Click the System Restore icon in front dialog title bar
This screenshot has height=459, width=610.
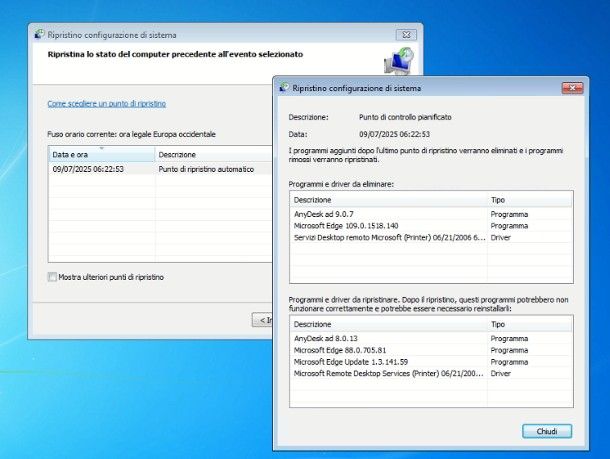click(284, 88)
